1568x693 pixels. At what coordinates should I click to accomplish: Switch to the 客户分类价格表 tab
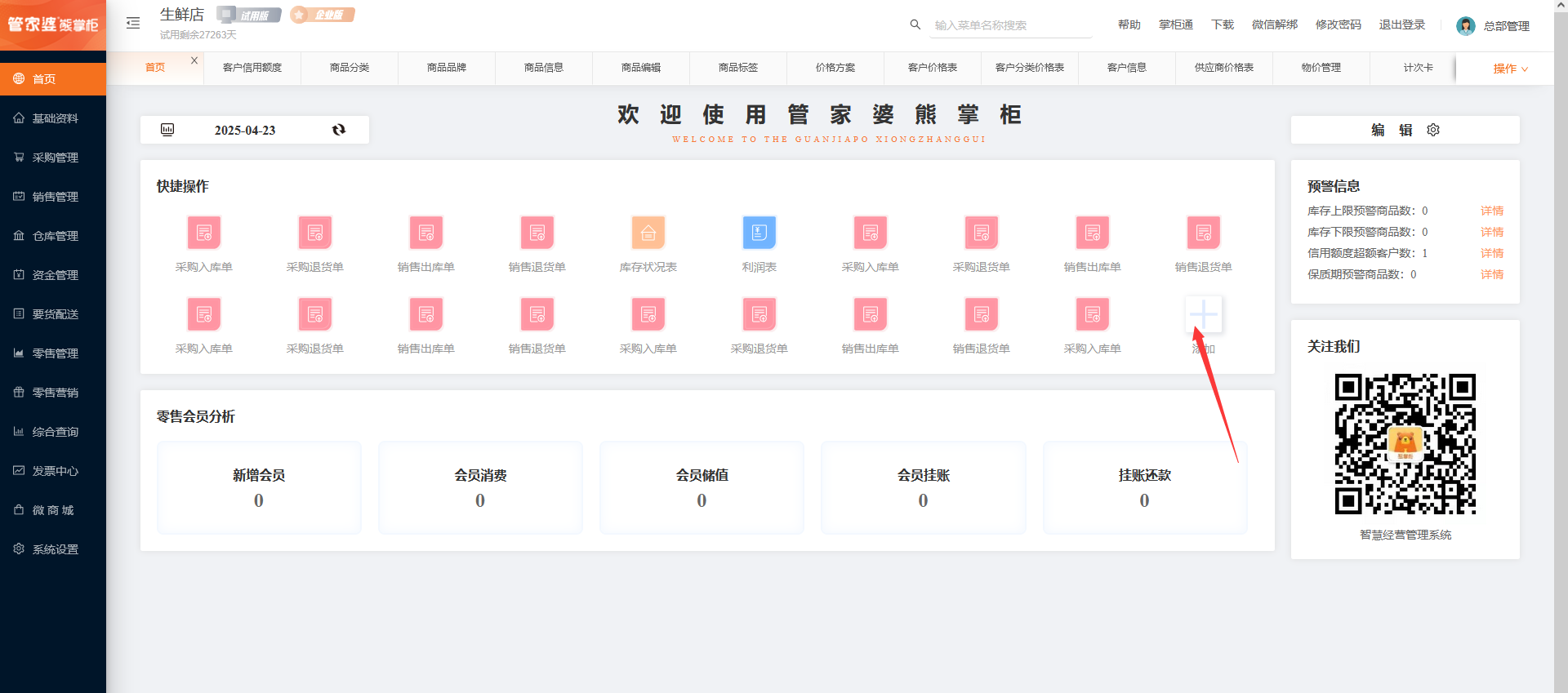coord(1030,68)
